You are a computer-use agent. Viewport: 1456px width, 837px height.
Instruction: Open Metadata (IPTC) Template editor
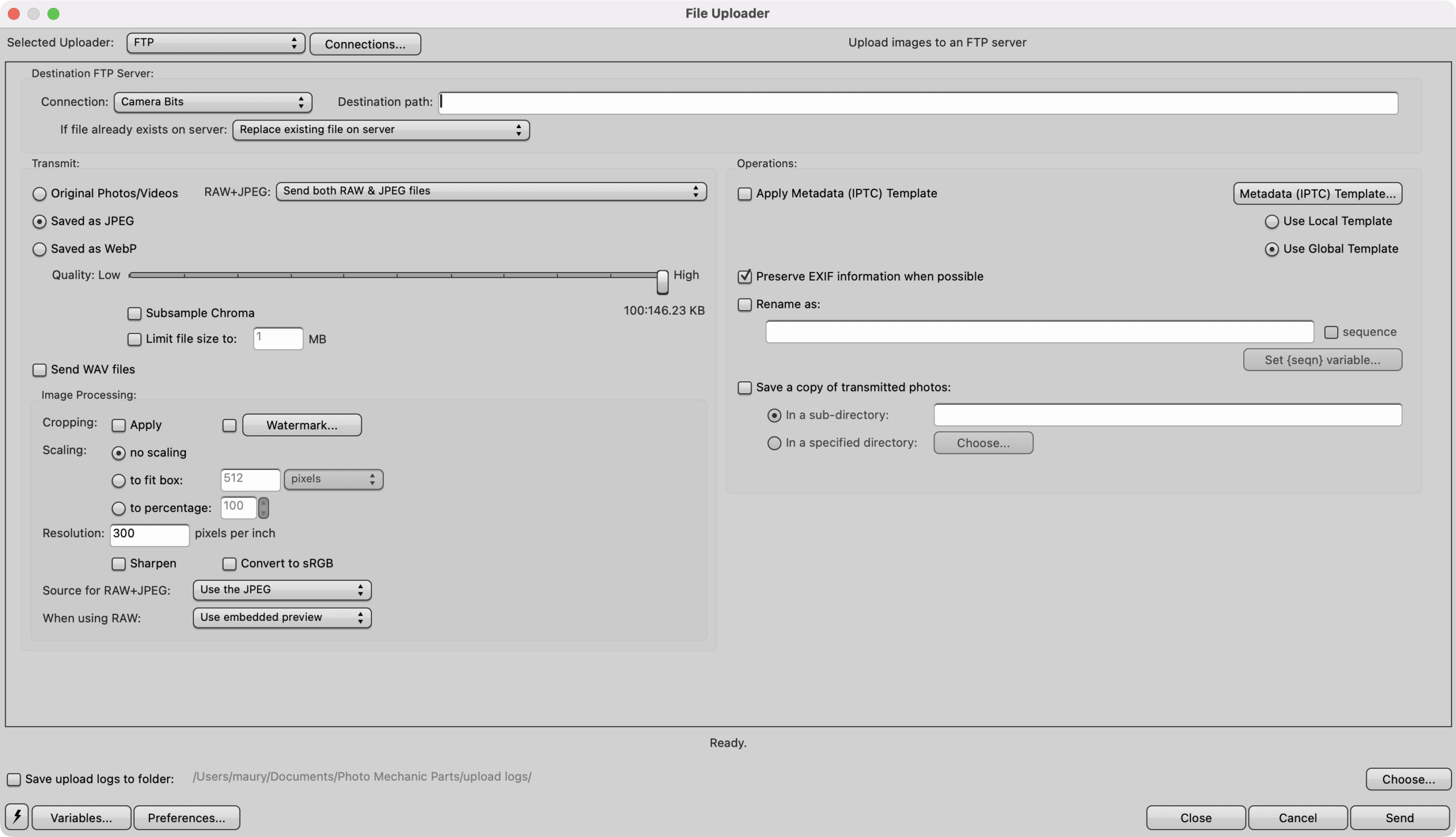(1317, 193)
